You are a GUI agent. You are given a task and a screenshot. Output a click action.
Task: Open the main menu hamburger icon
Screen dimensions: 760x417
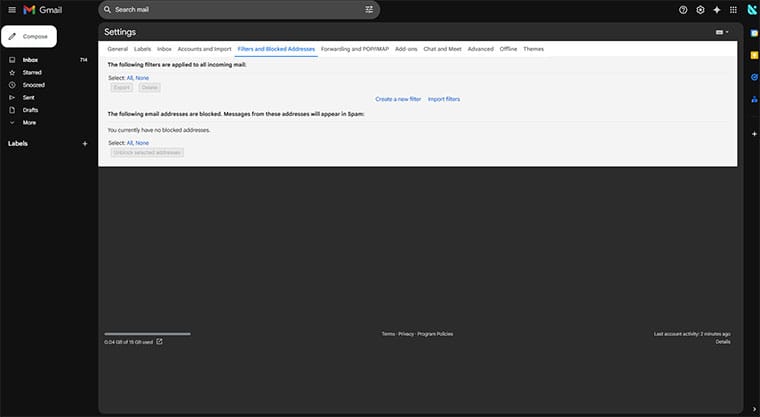click(10, 9)
